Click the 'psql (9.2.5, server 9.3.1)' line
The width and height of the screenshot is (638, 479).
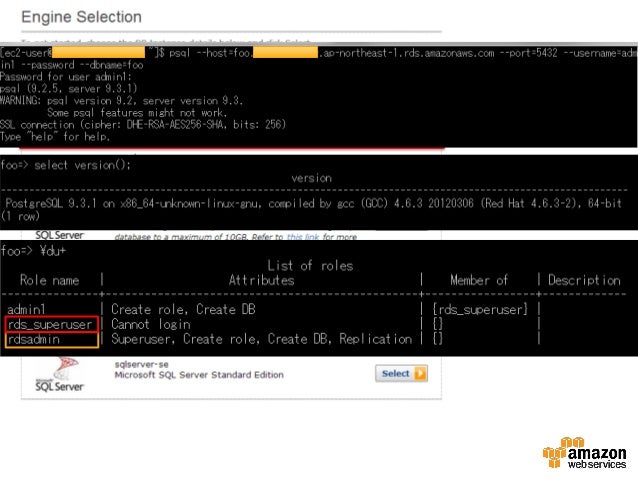[x=68, y=89]
